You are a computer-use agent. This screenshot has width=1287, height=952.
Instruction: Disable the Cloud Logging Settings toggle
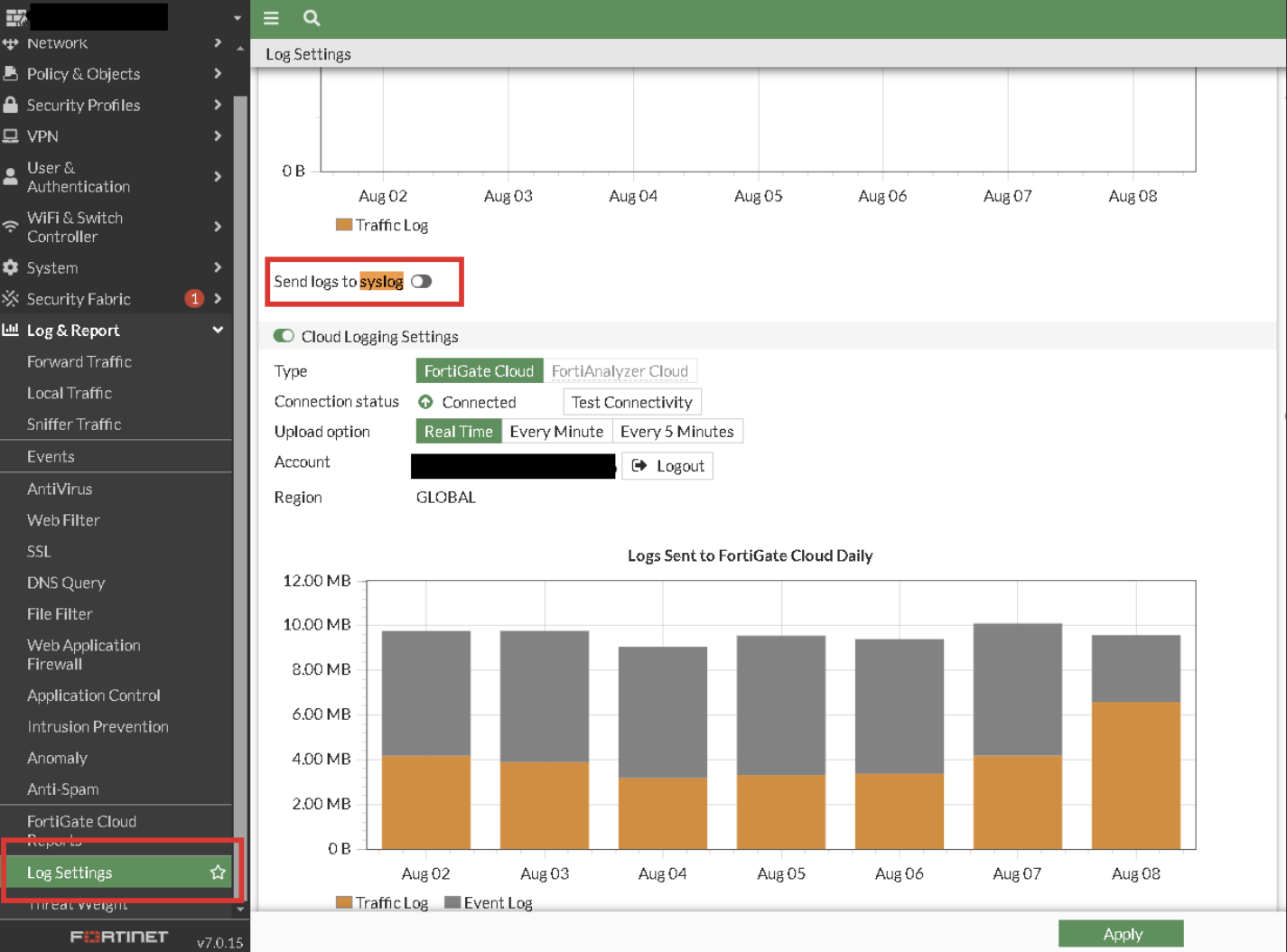point(284,336)
